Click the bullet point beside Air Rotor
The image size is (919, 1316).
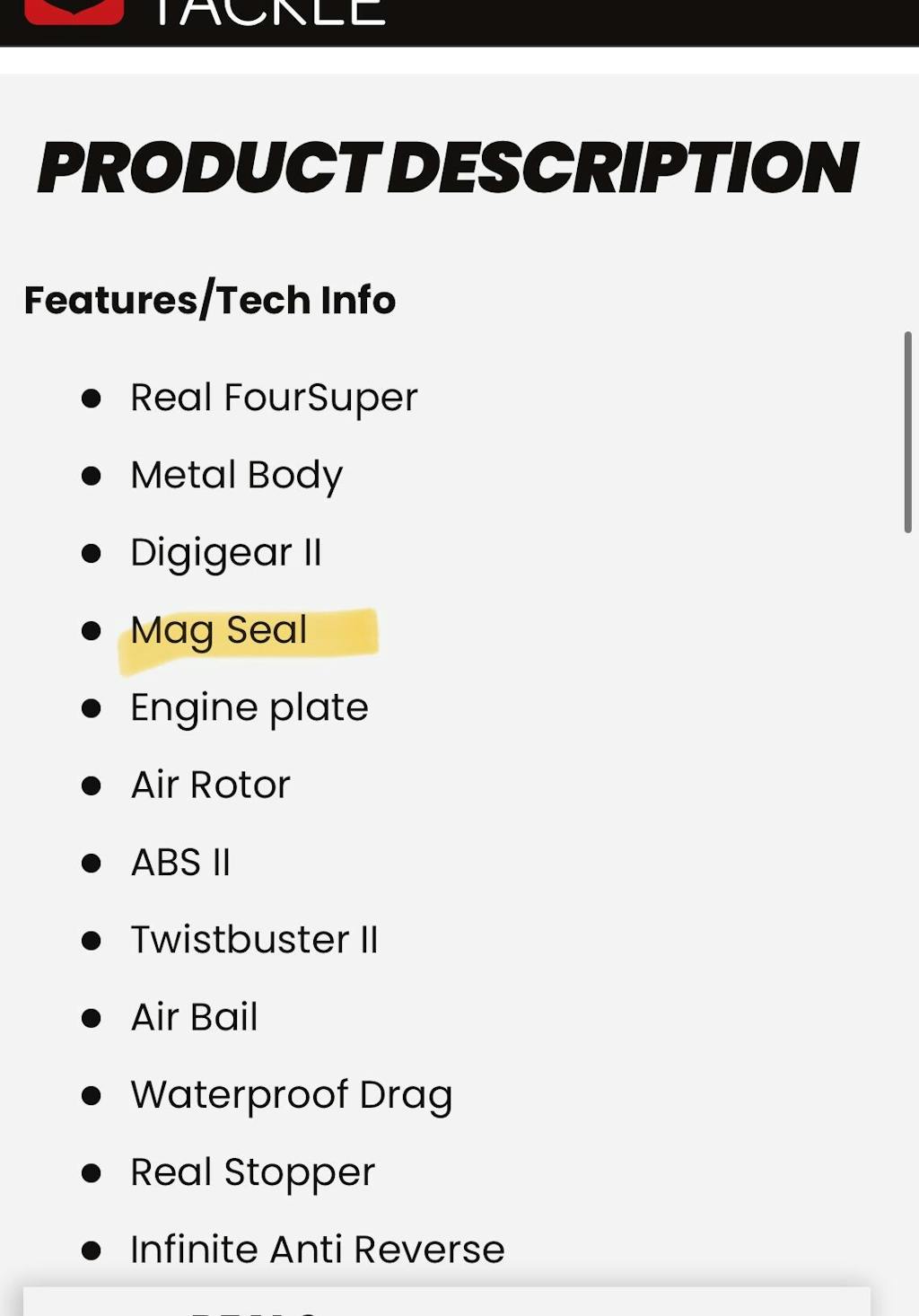(91, 785)
